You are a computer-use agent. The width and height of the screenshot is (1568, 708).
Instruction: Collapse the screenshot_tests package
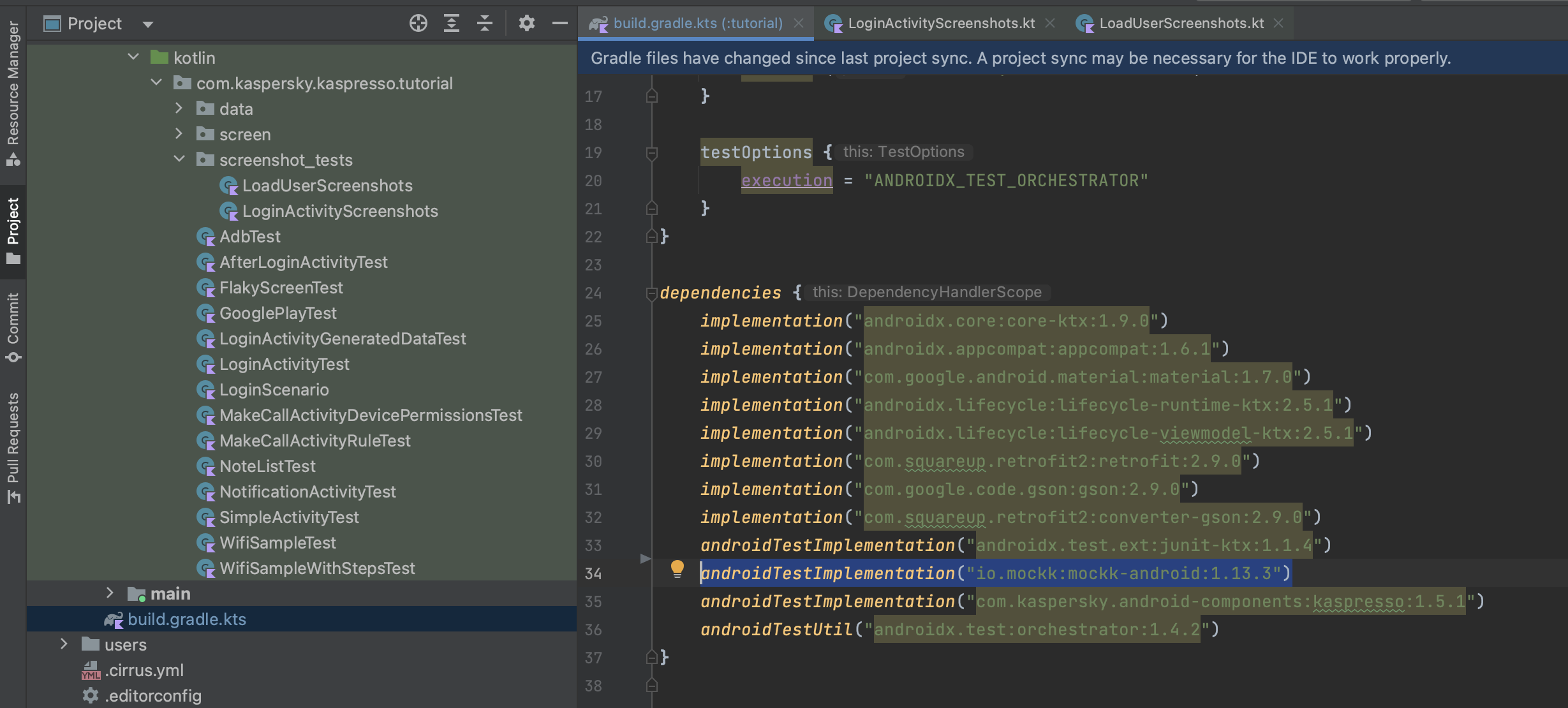pyautogui.click(x=179, y=159)
